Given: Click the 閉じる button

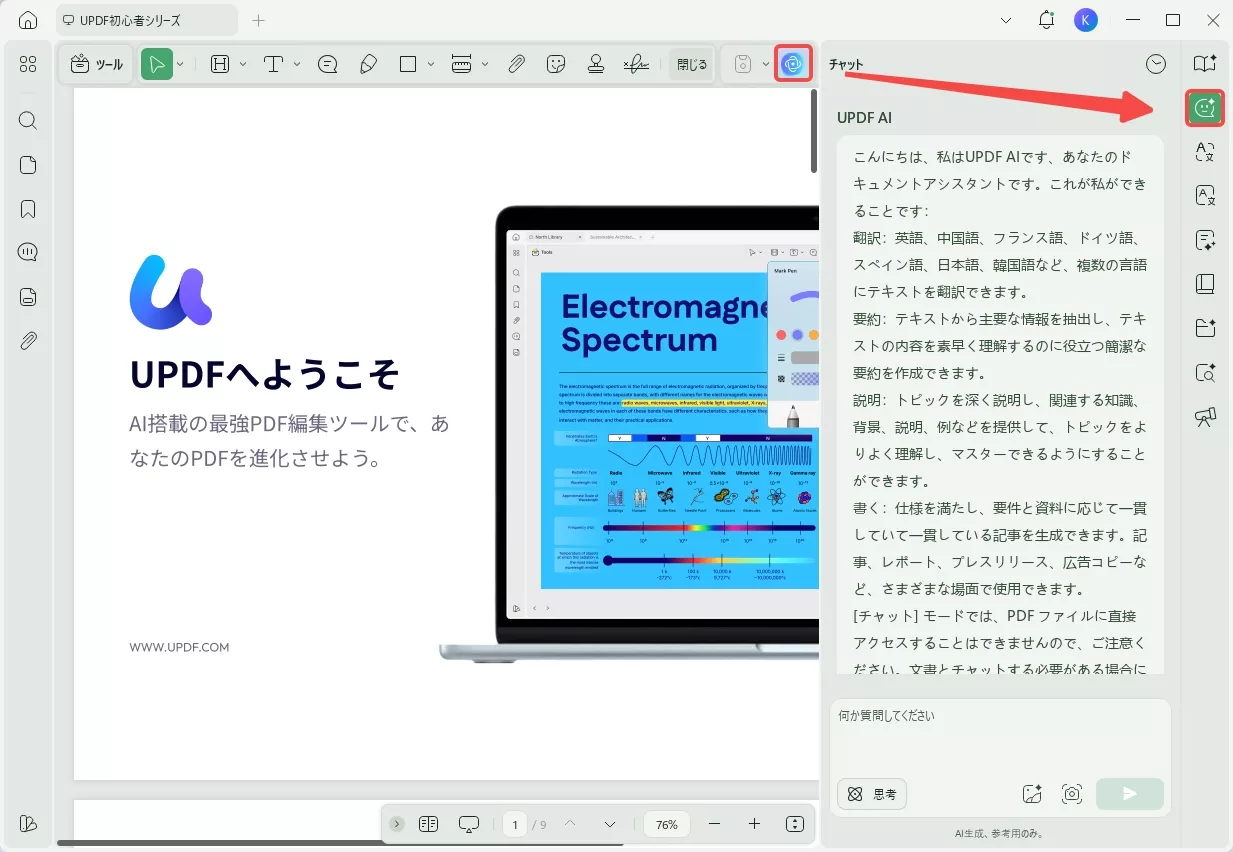Looking at the screenshot, I should pyautogui.click(x=691, y=63).
